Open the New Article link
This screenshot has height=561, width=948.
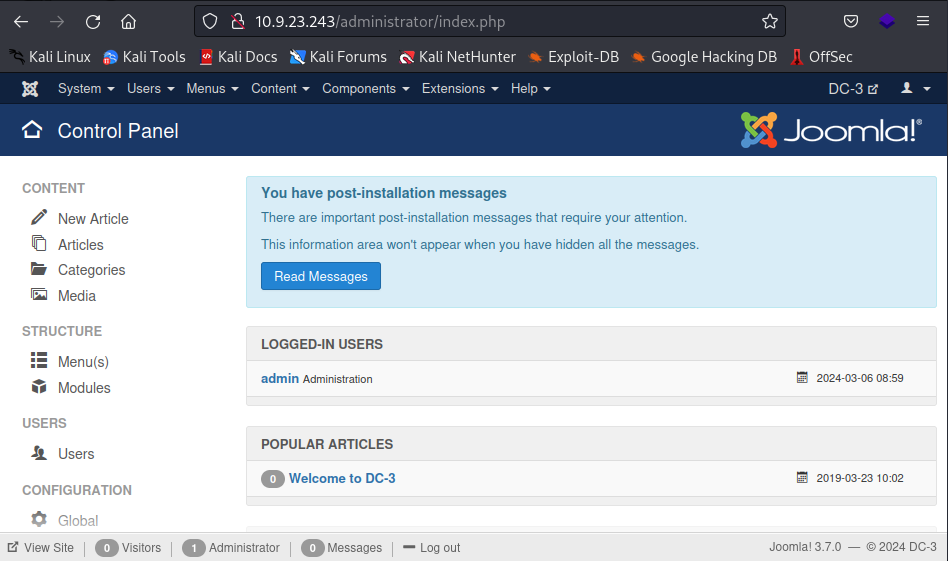[93, 218]
